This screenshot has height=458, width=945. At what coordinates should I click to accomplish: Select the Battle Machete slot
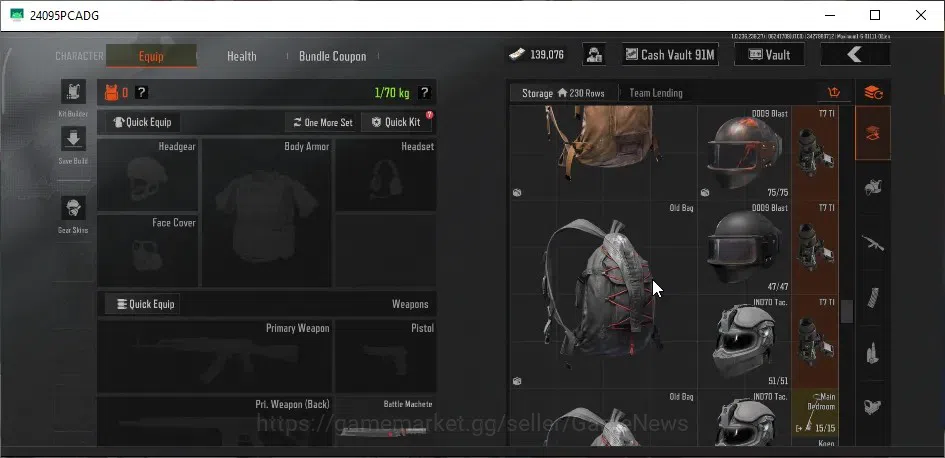coord(386,421)
